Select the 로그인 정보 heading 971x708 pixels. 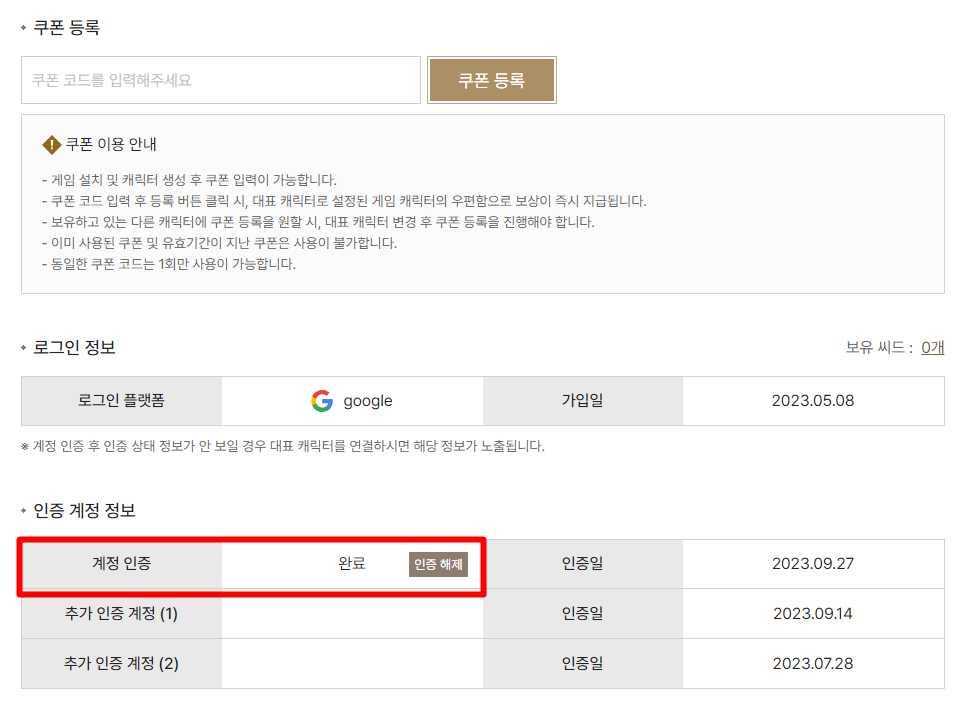(74, 347)
